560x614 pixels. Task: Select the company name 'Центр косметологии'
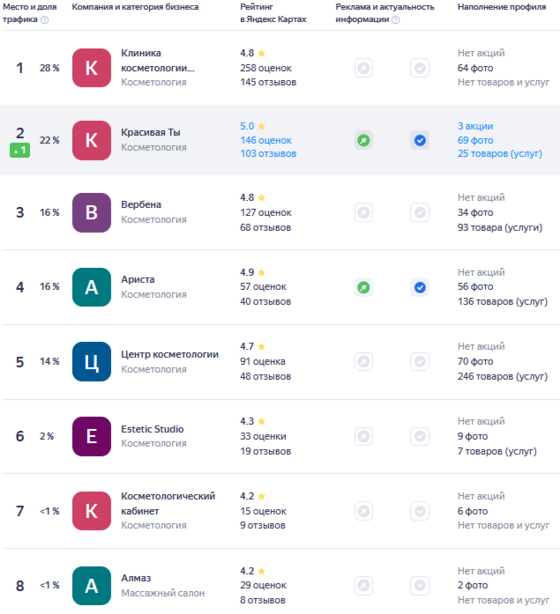tap(170, 354)
